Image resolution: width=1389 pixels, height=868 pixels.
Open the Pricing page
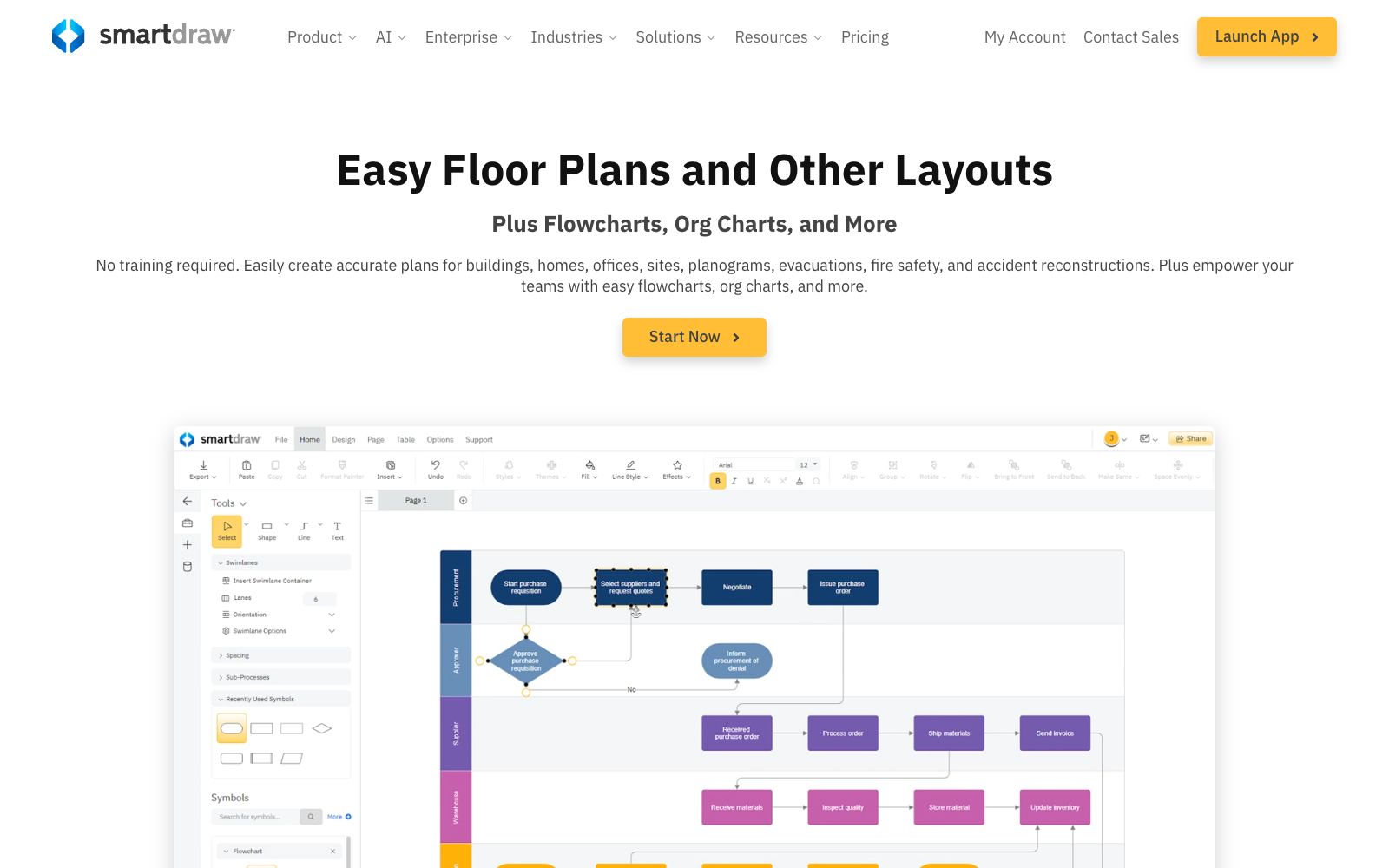(865, 37)
